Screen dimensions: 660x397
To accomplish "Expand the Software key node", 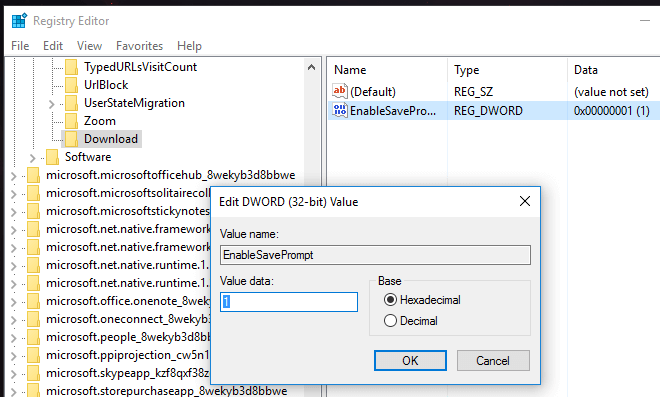I will click(x=32, y=158).
